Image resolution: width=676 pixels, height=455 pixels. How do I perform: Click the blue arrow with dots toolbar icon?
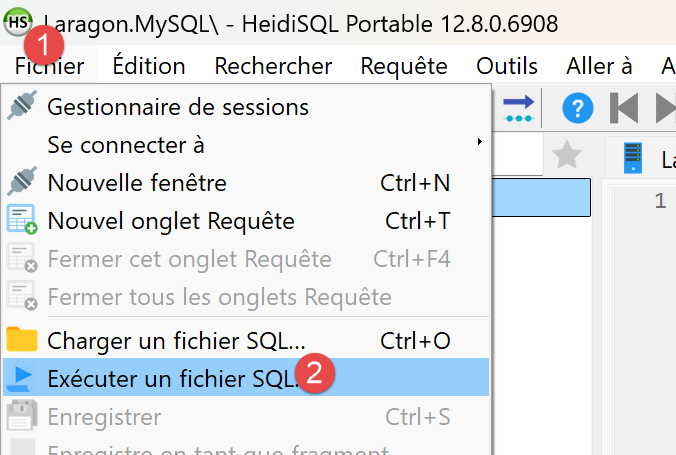point(518,108)
